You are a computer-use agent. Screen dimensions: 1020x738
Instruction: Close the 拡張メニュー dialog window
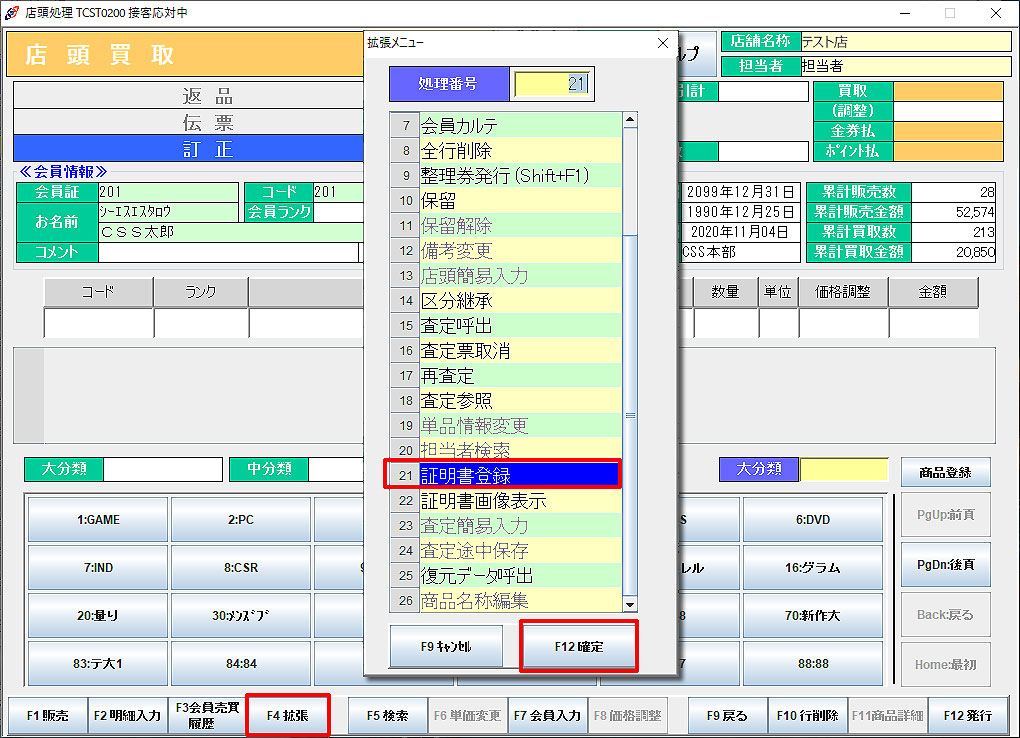coord(662,43)
